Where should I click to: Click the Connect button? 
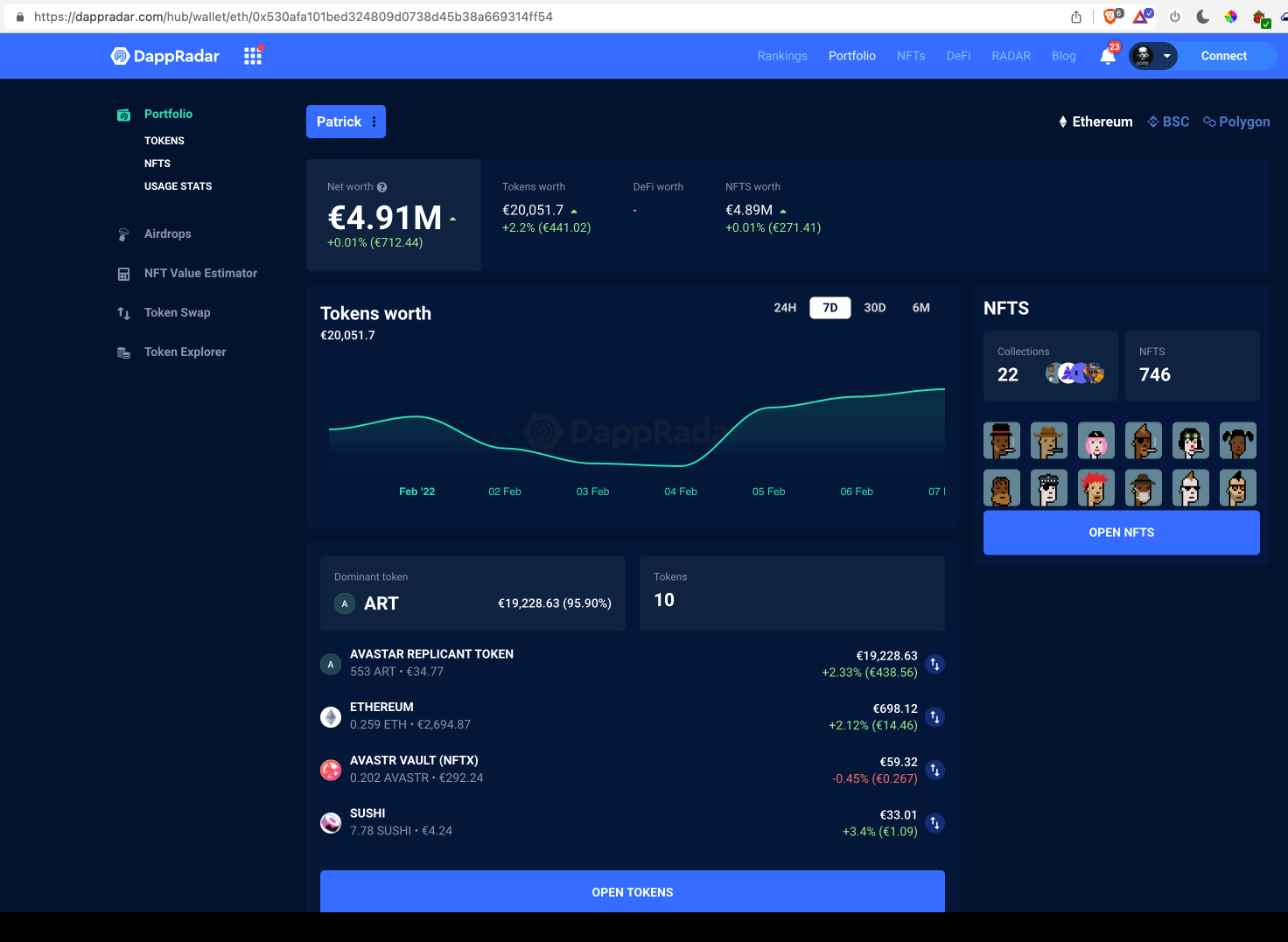1223,56
